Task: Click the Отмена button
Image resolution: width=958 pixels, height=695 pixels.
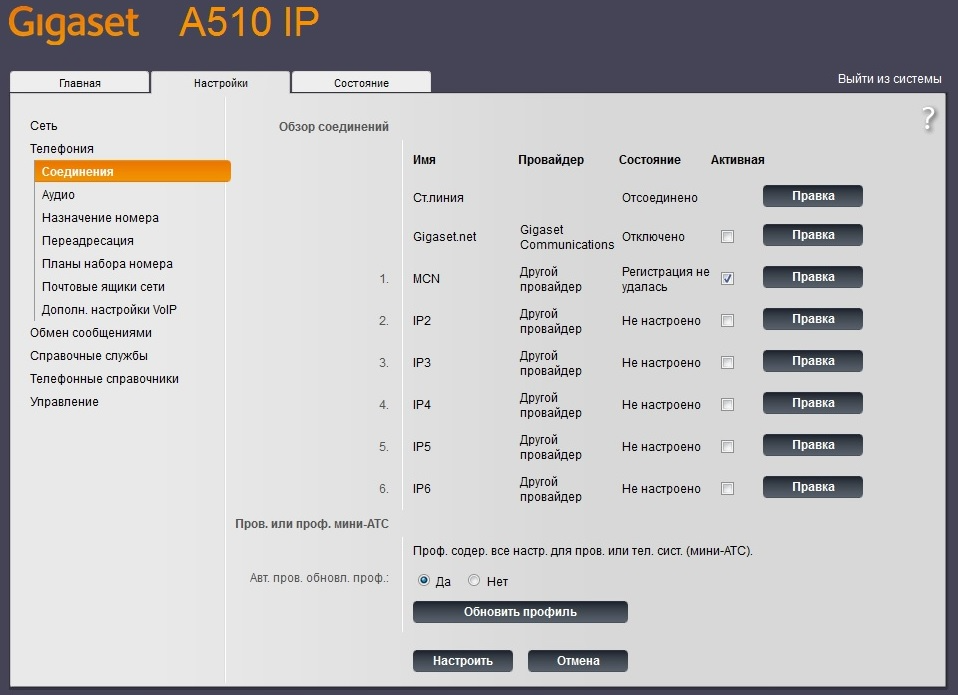Action: tap(577, 661)
